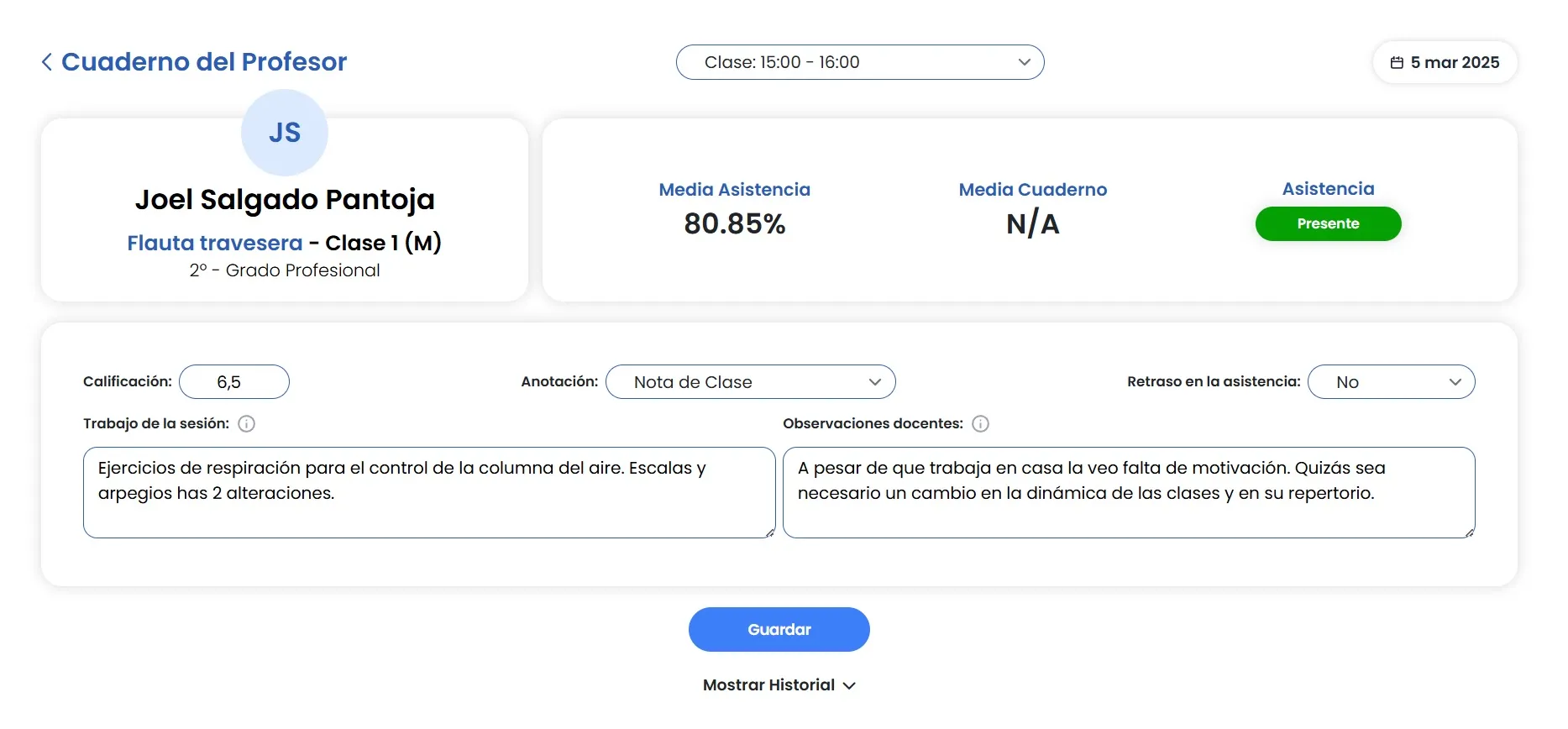Navigate back using the left chevron arrow

coord(47,61)
